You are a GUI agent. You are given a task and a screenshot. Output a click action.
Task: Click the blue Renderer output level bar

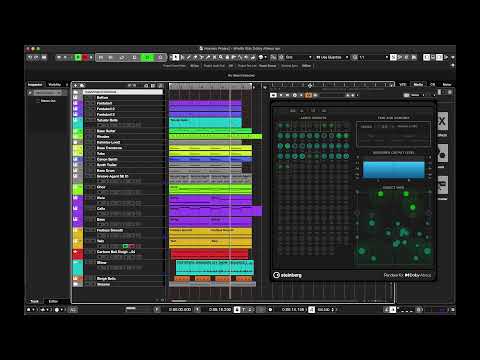[x=394, y=170]
